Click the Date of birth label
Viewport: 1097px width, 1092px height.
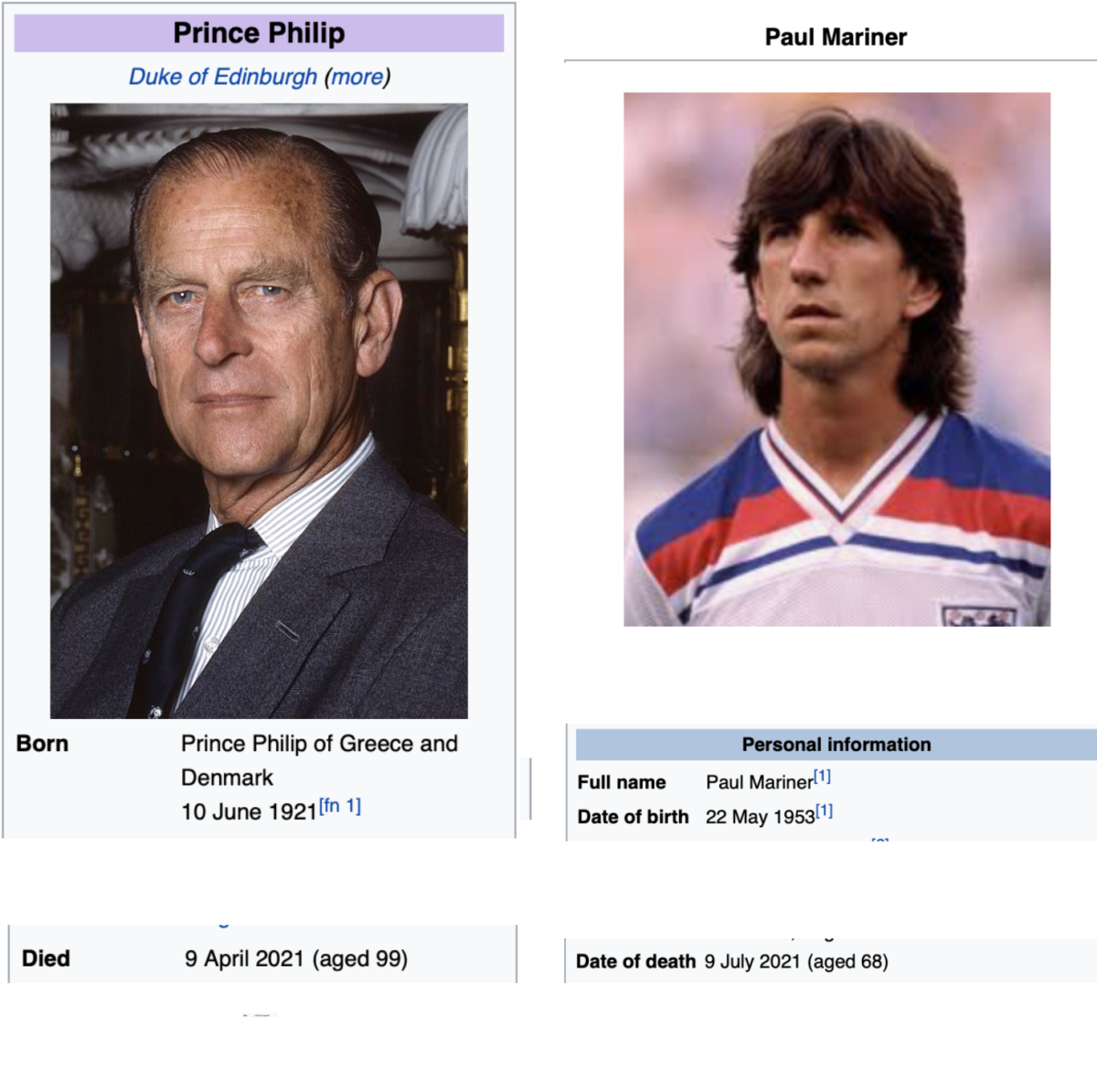pyautogui.click(x=633, y=817)
